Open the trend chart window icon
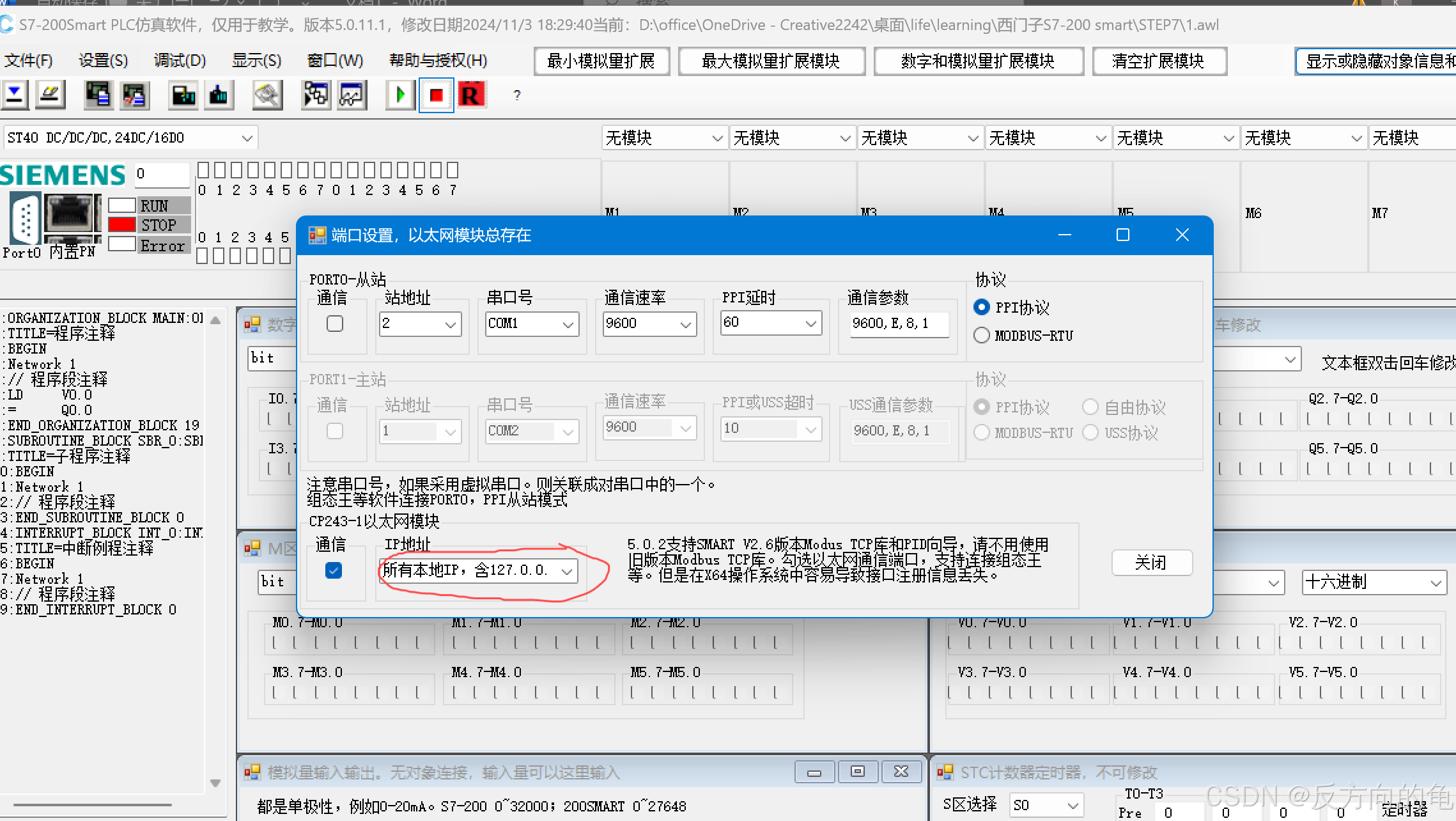The width and height of the screenshot is (1456, 821). (x=352, y=95)
